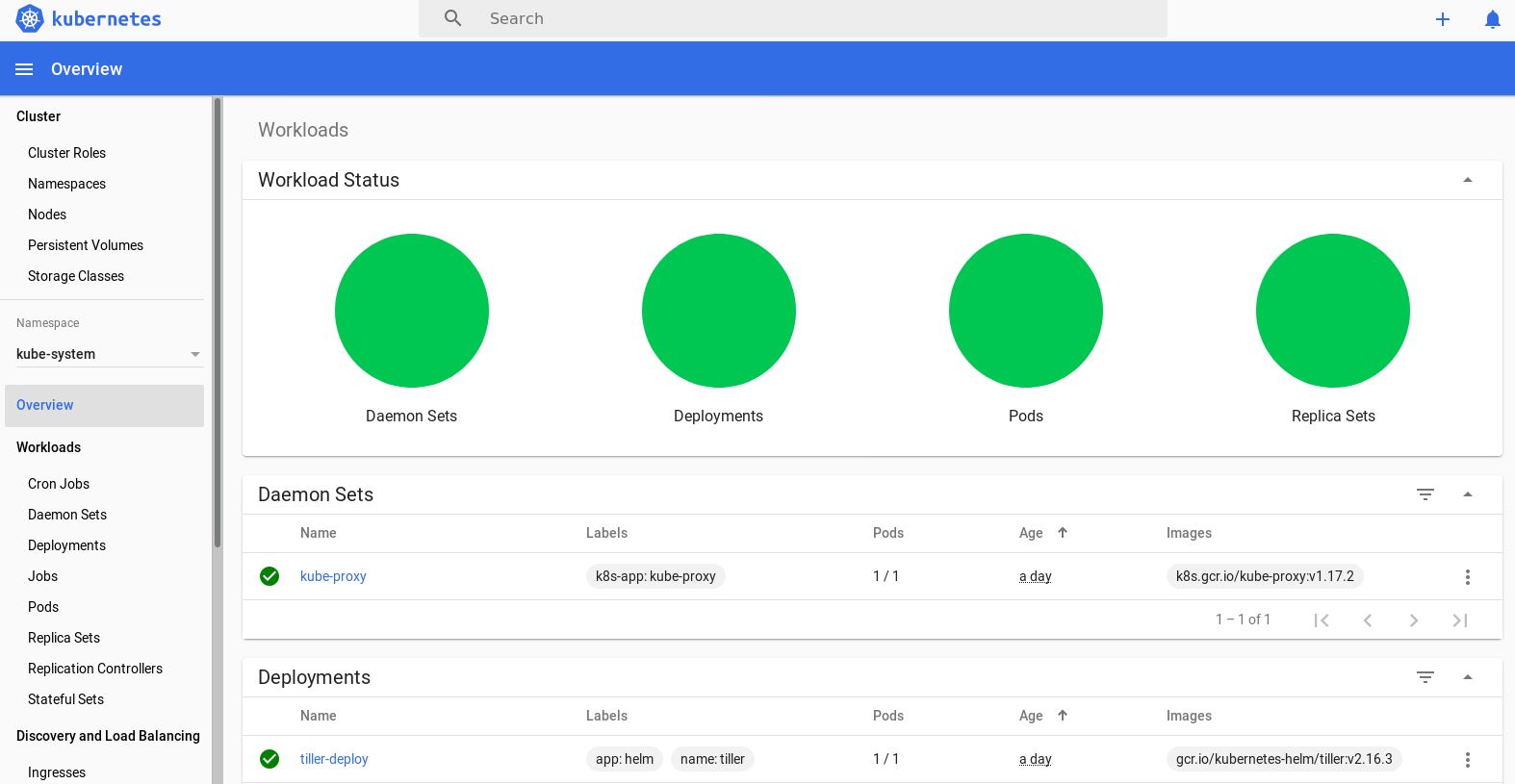The height and width of the screenshot is (784, 1515).
Task: Open kube-proxy row actions menu
Action: 1467,577
